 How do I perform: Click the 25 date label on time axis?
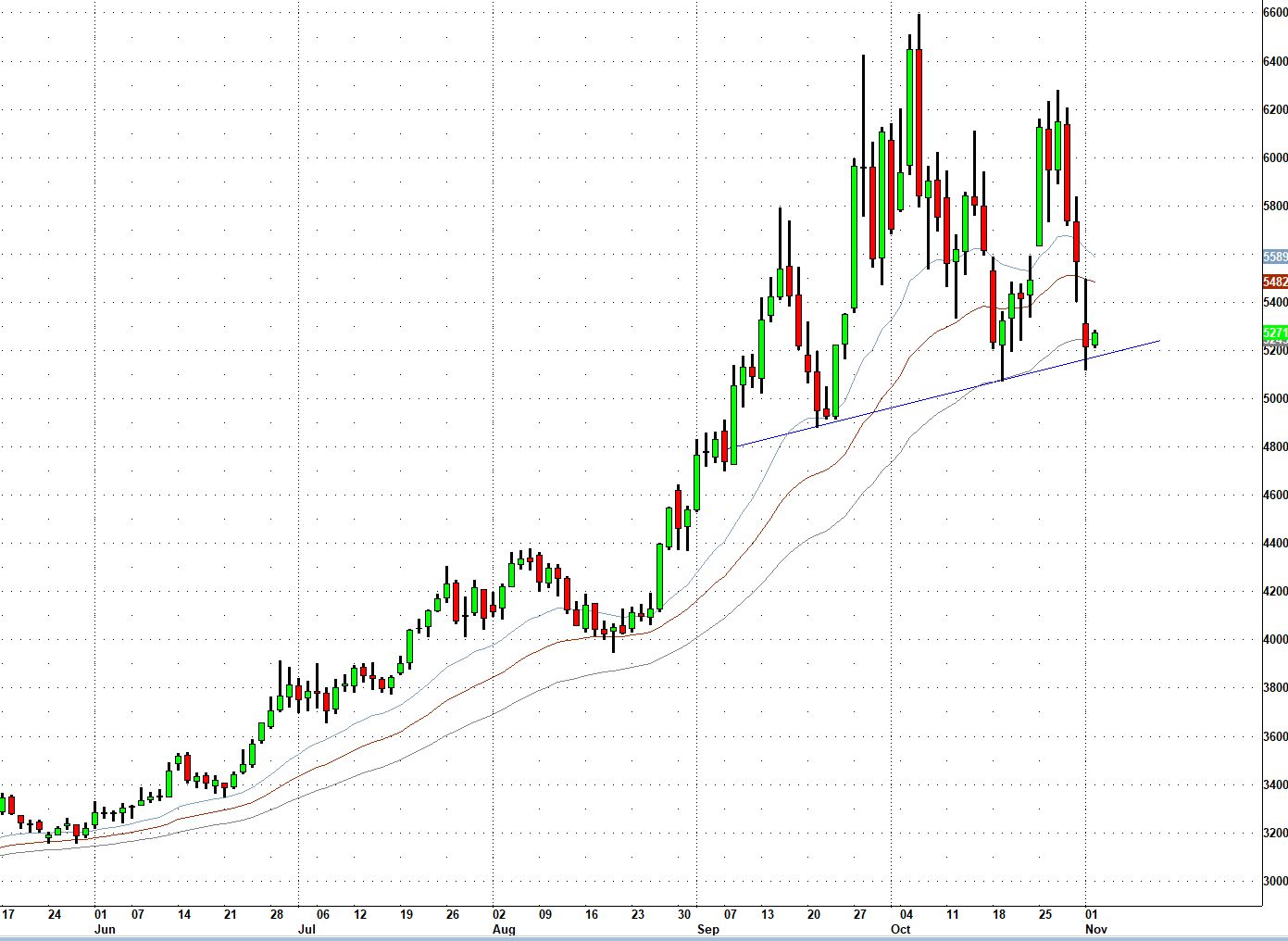tap(1045, 915)
